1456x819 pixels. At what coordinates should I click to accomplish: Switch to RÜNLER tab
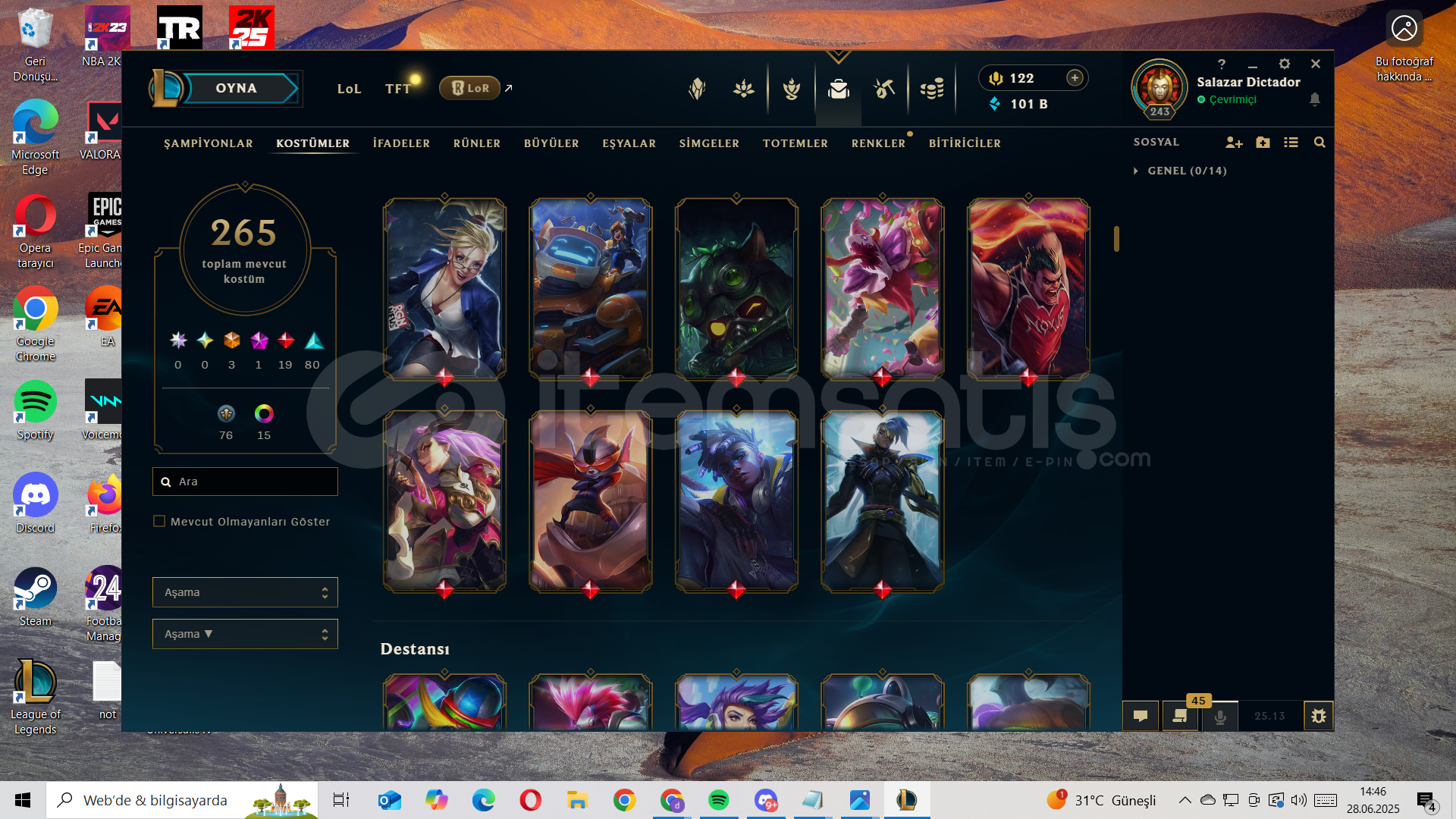(x=477, y=143)
